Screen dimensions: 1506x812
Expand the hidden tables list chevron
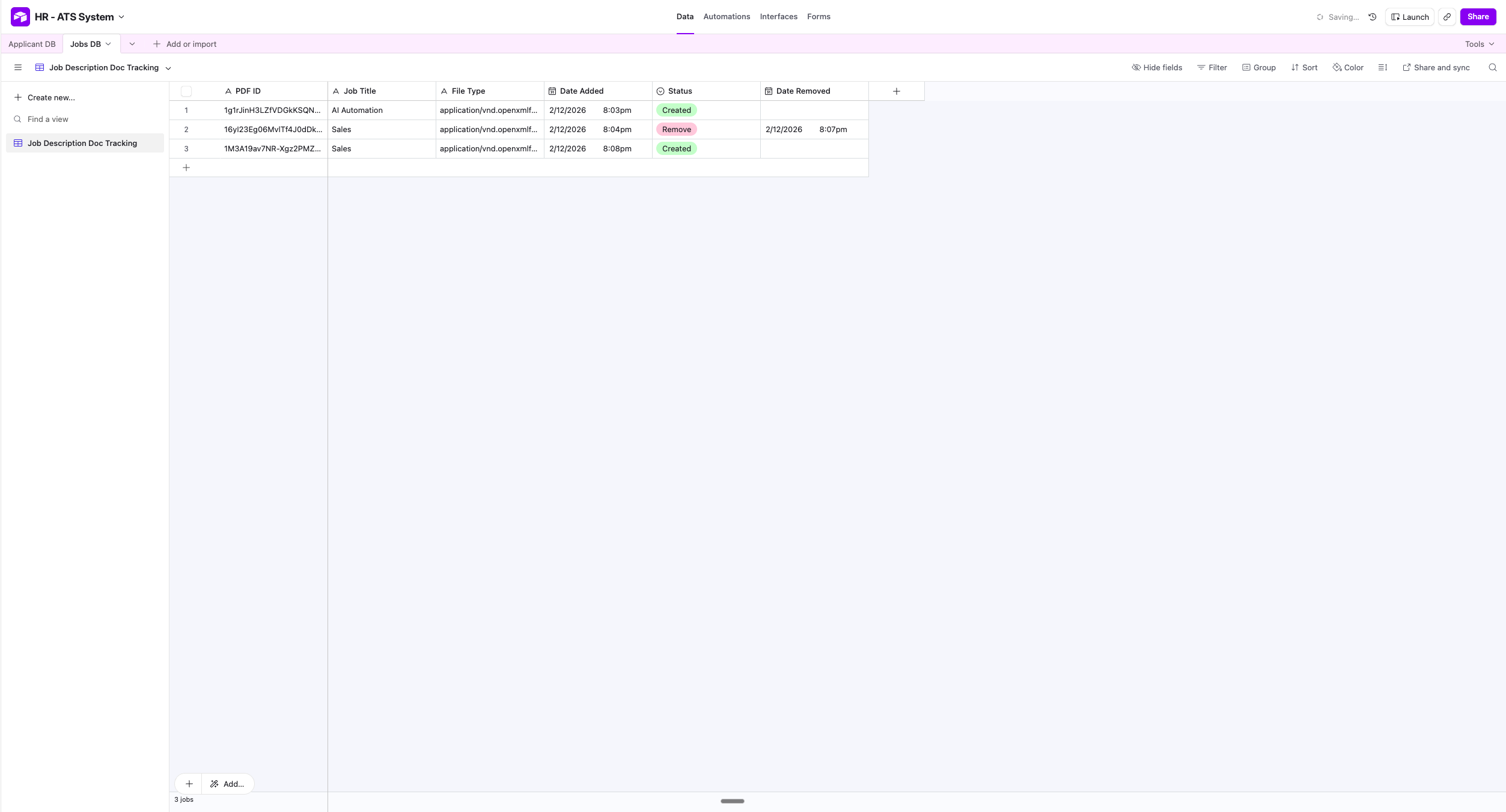(x=132, y=44)
